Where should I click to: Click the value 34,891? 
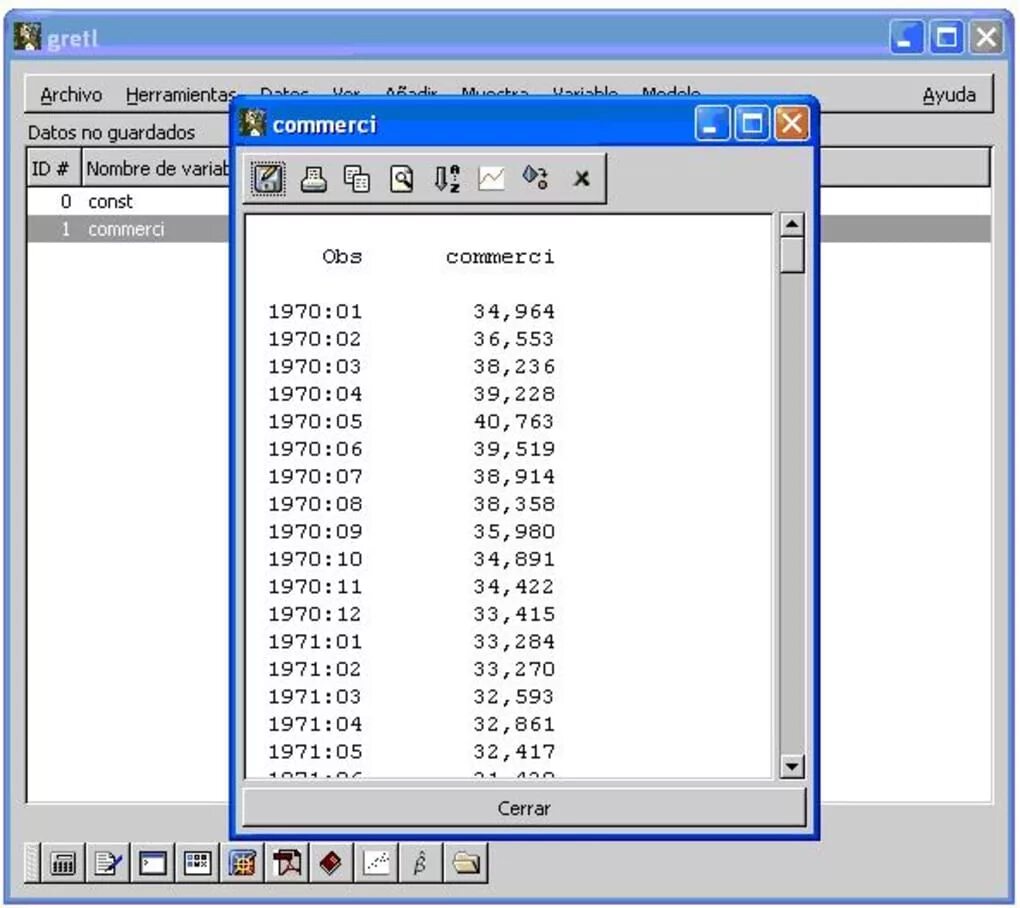pos(514,559)
